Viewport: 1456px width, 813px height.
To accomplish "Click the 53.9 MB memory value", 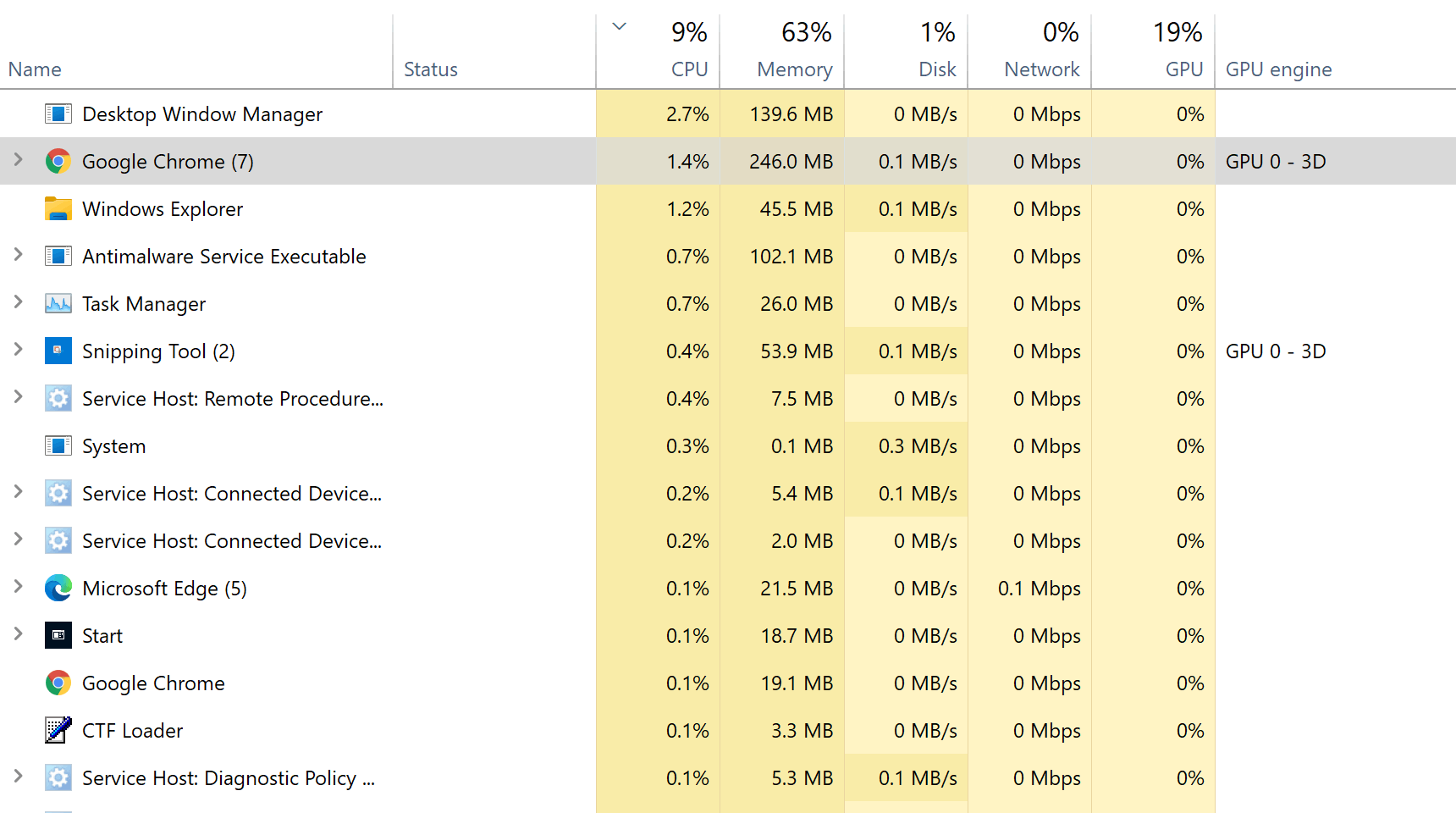I will pyautogui.click(x=797, y=351).
